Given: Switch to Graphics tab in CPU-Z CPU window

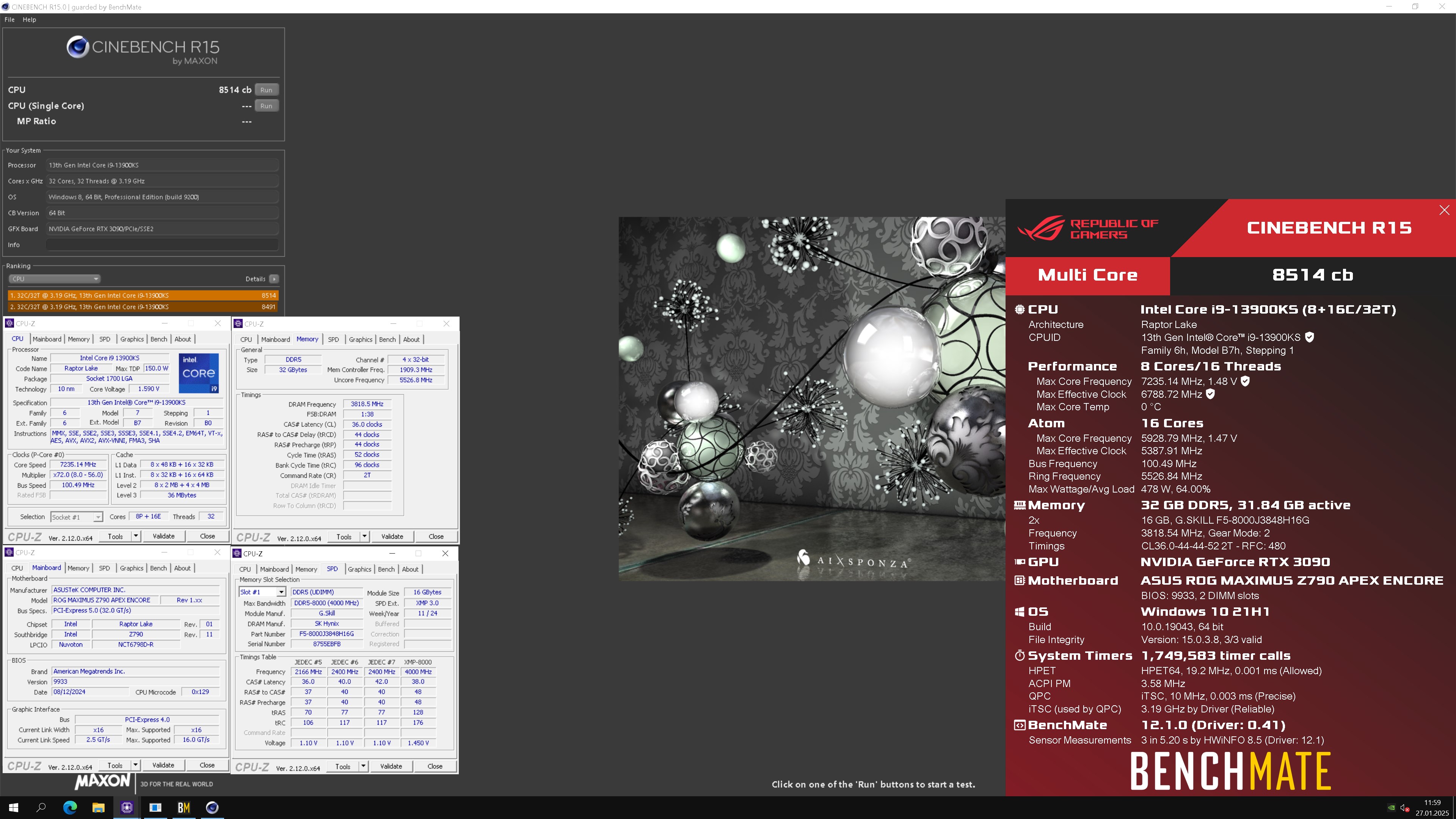Looking at the screenshot, I should (132, 339).
